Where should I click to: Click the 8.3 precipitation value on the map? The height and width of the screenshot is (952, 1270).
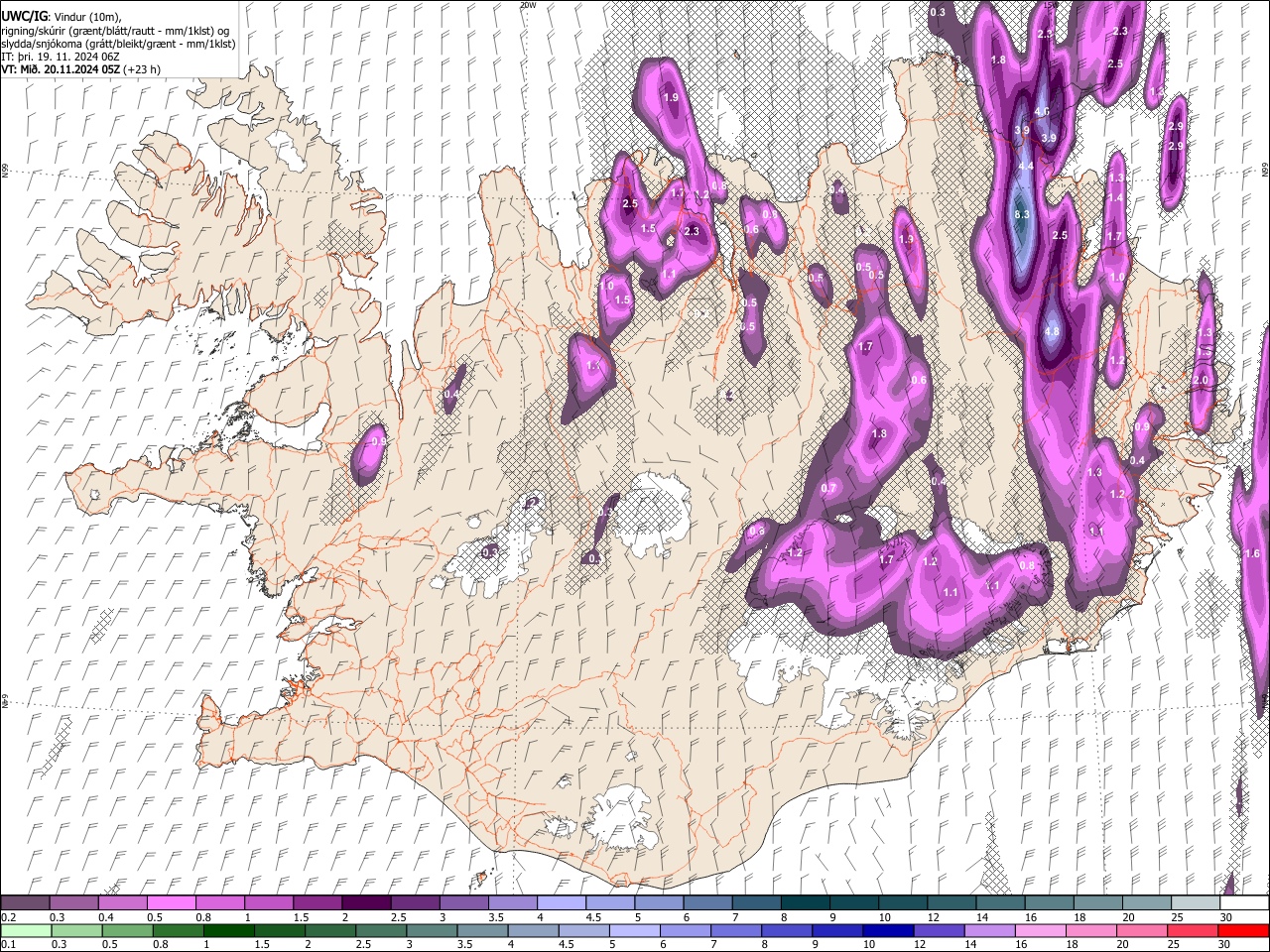click(1022, 214)
